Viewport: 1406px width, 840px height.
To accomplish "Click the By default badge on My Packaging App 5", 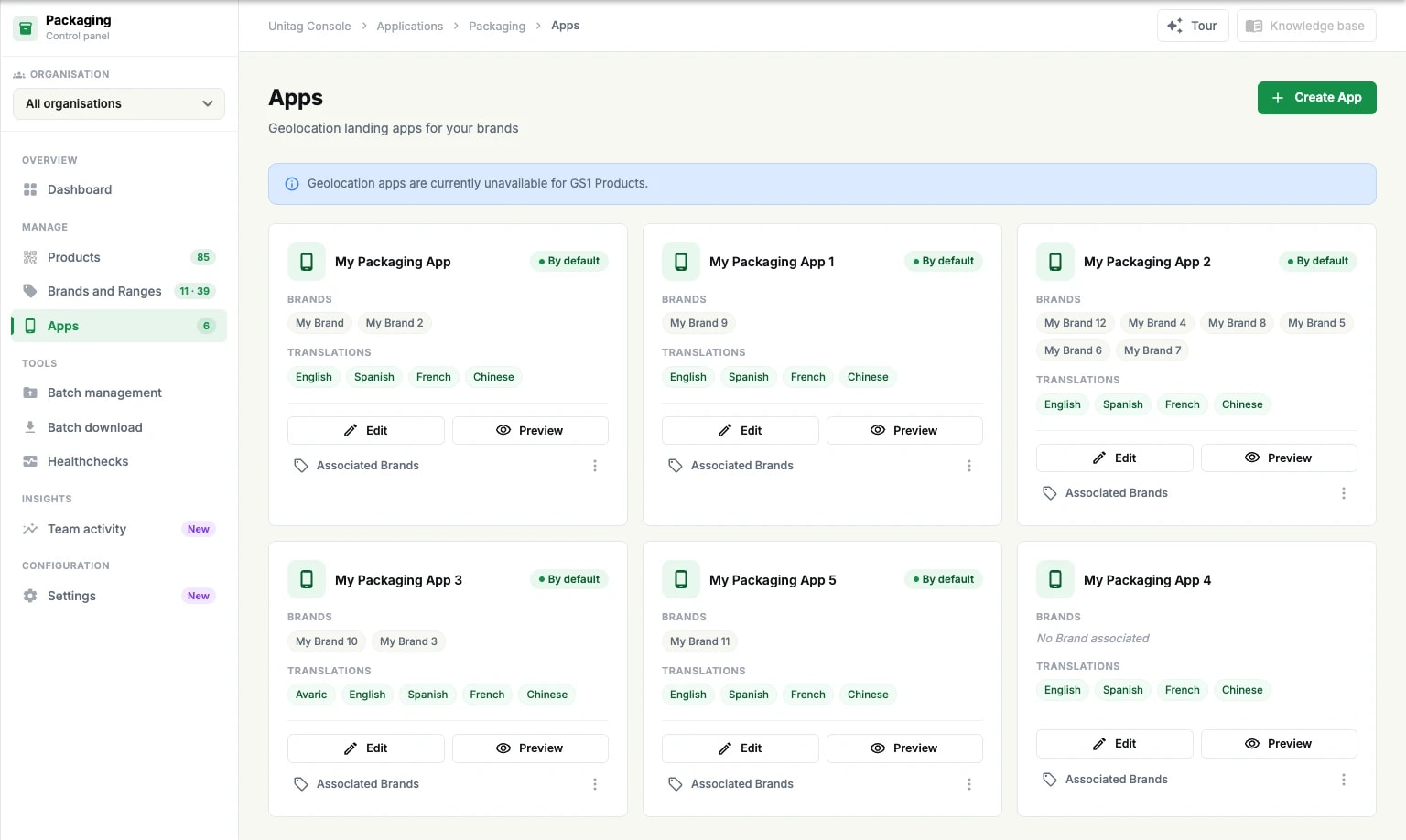I will 944,579.
